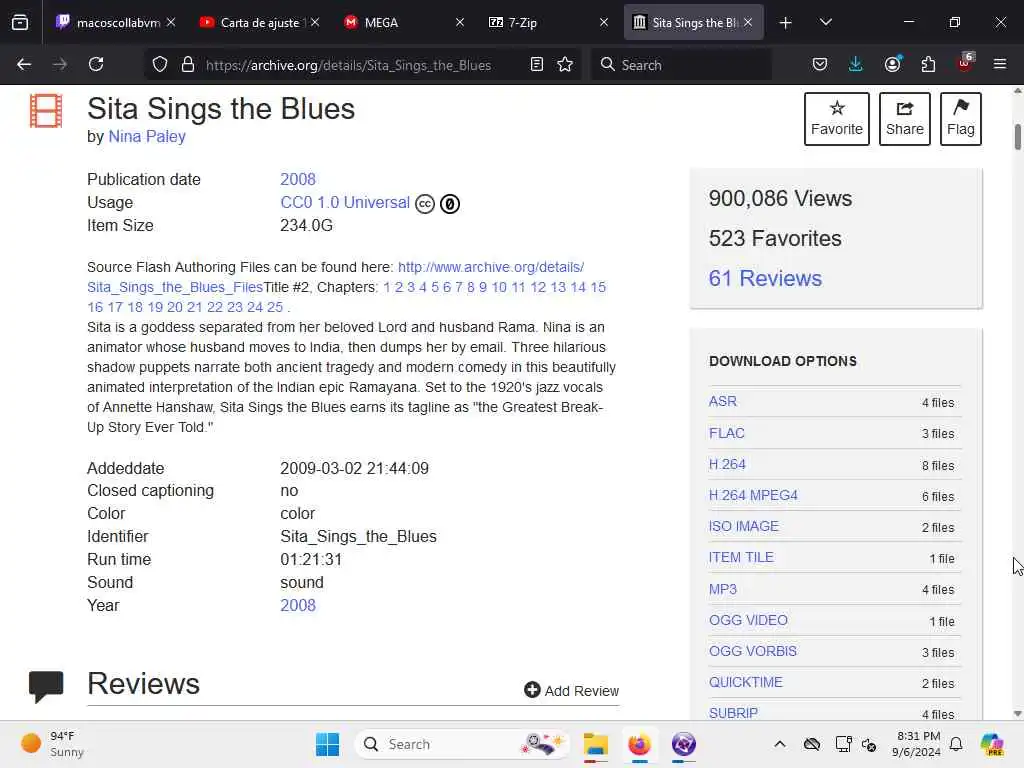Open the weather widget showing 94°F
Screen dimensions: 1024x768
pos(52,744)
